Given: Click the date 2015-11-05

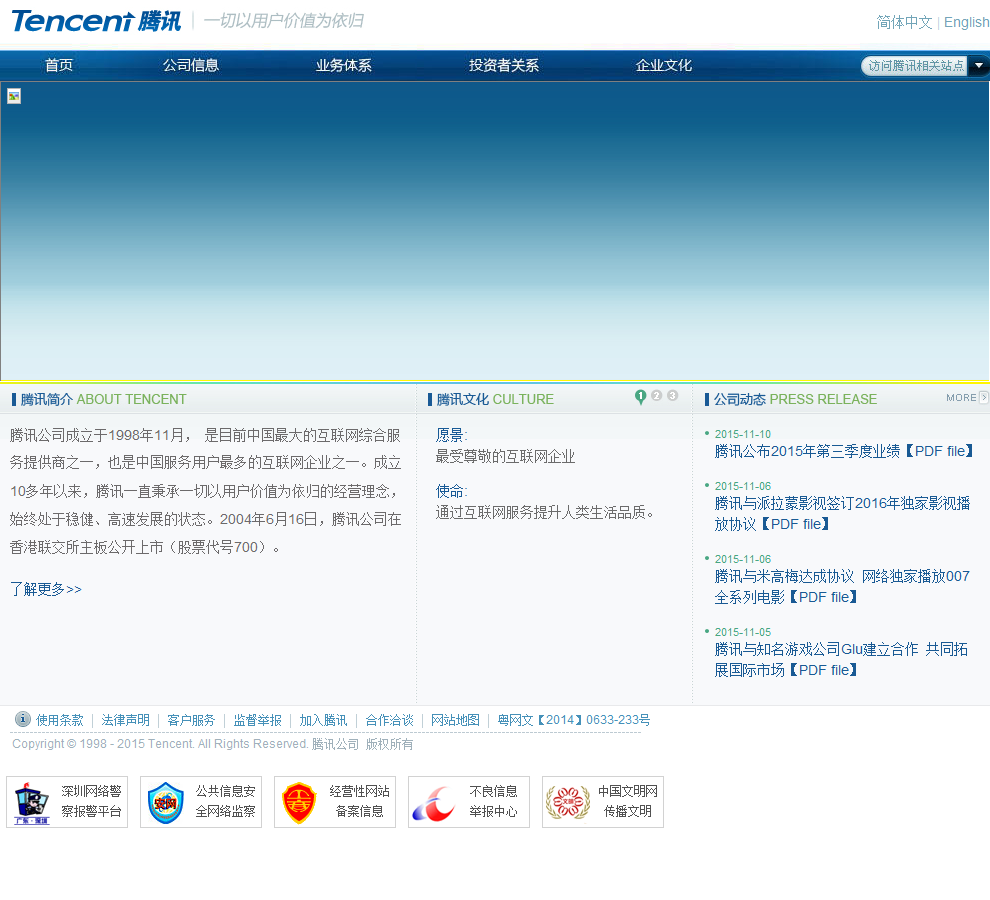Looking at the screenshot, I should [x=742, y=632].
